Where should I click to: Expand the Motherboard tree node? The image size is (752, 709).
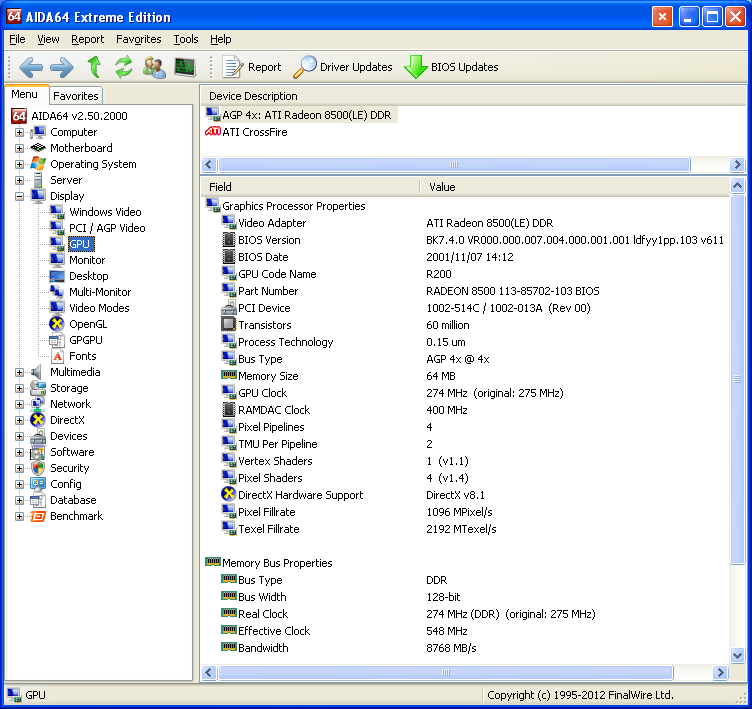(x=19, y=148)
